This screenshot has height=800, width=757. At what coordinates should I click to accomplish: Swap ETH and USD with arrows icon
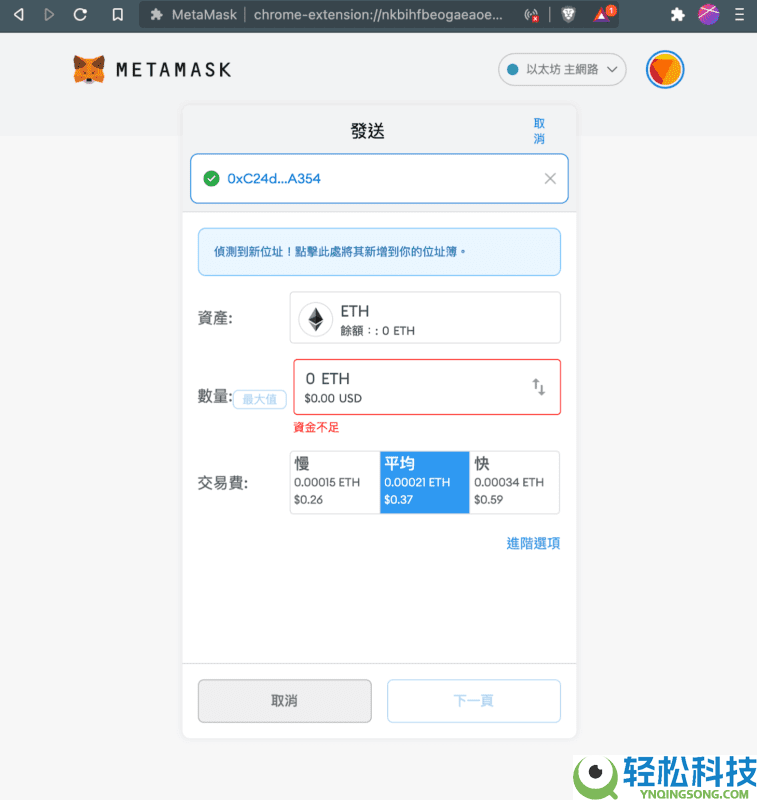pos(539,387)
